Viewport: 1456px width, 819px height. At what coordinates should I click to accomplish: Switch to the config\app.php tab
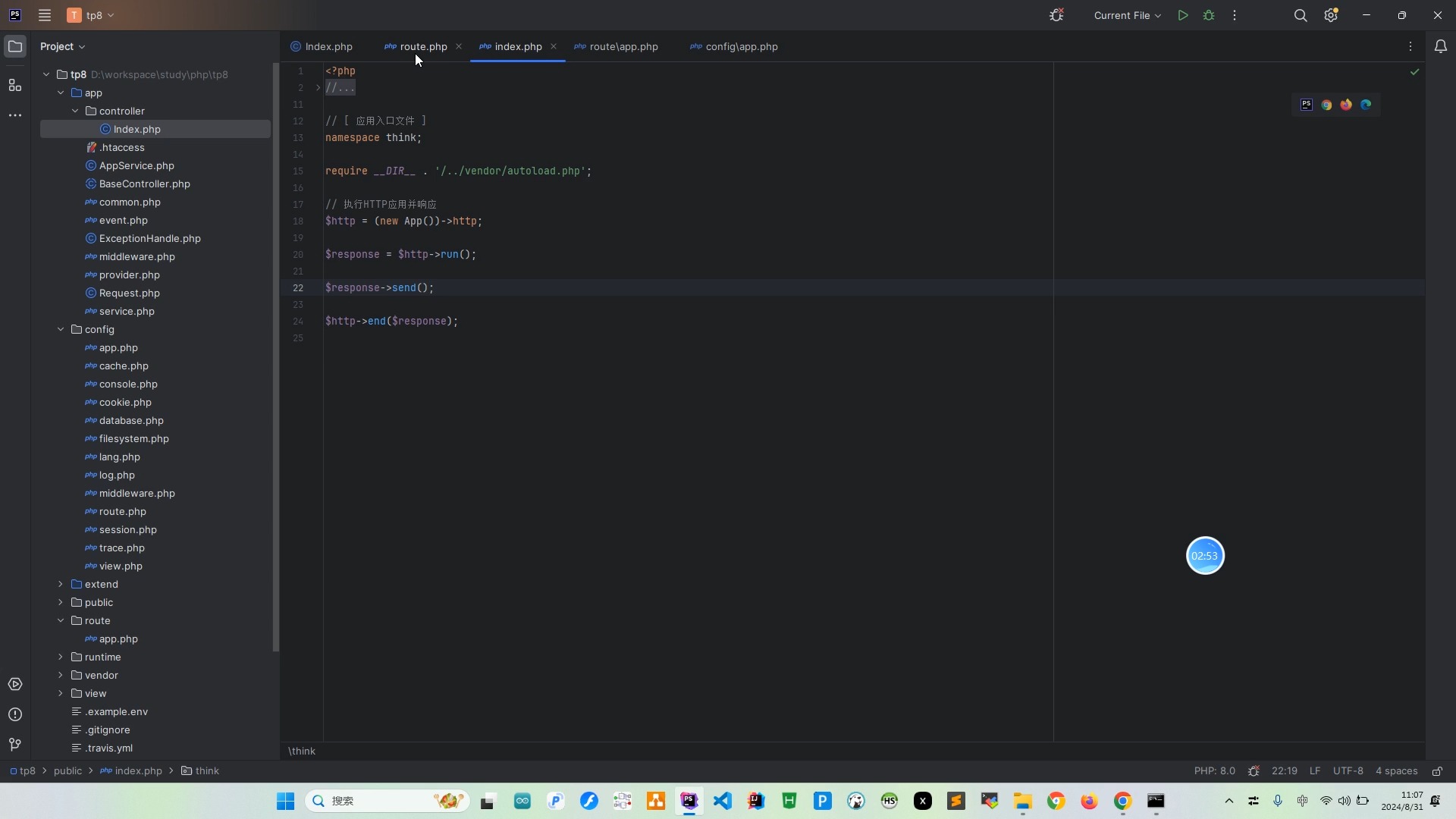click(734, 46)
